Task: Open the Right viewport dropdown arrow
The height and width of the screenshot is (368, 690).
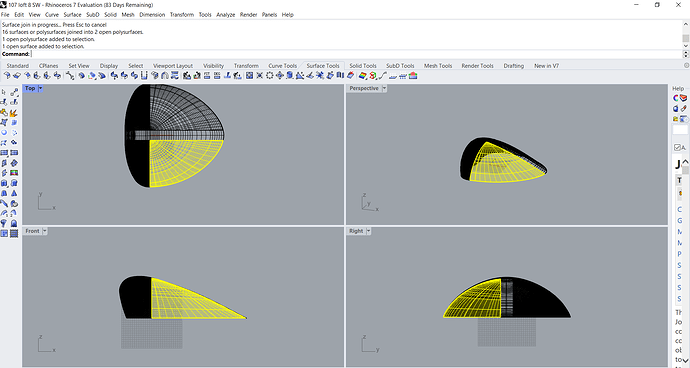Action: (x=368, y=231)
